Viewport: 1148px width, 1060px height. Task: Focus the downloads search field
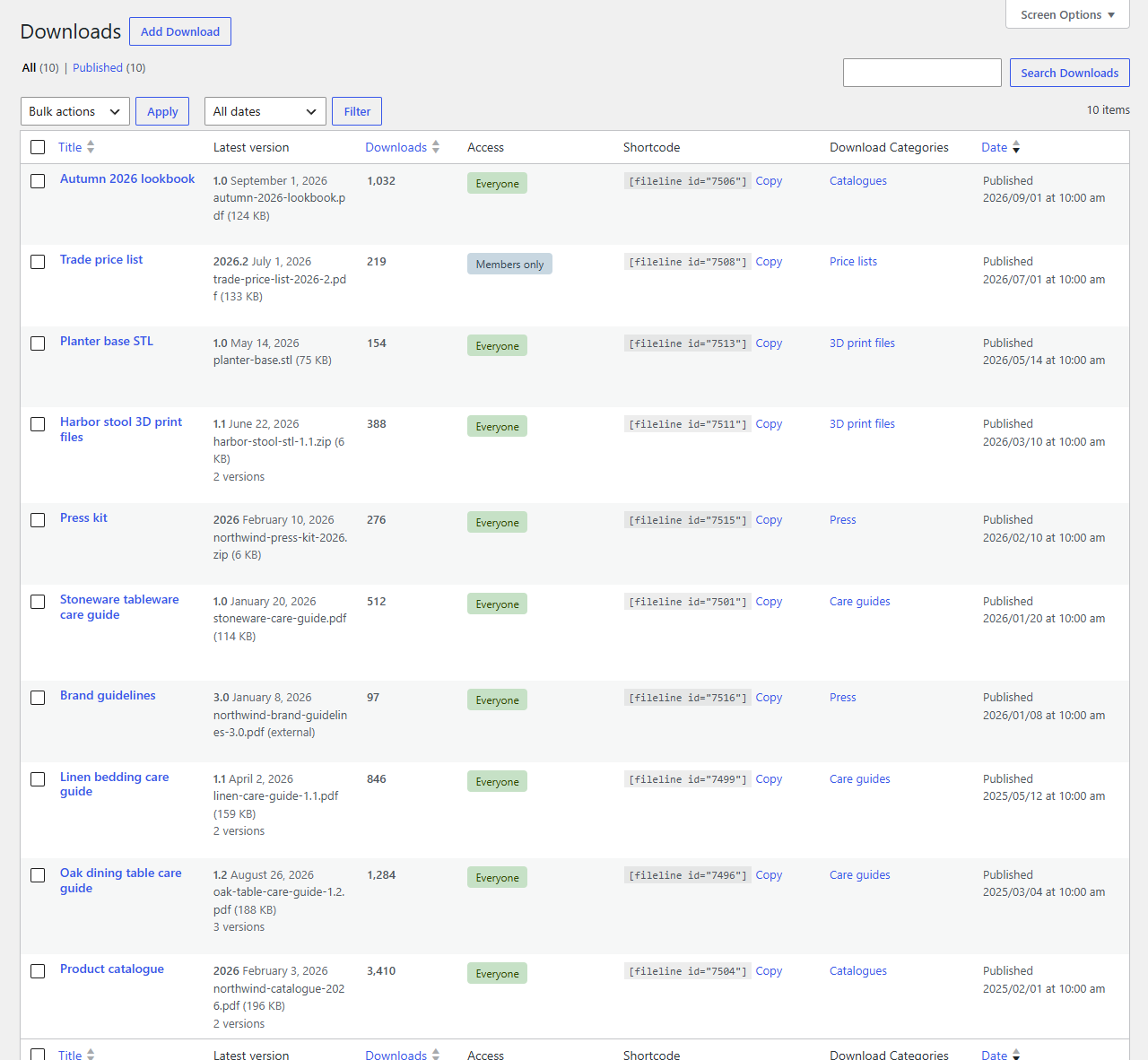[x=922, y=73]
